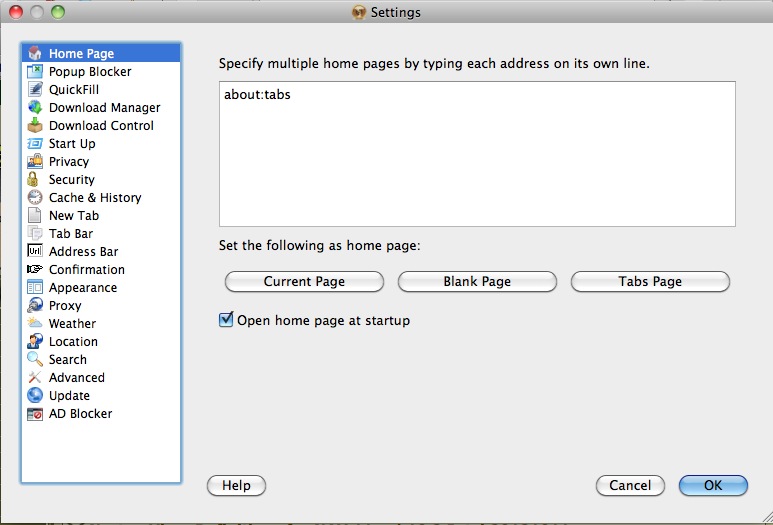Screen dimensions: 773x525
Task: Click the Popup Blocker icon in sidebar
Action: (x=34, y=72)
